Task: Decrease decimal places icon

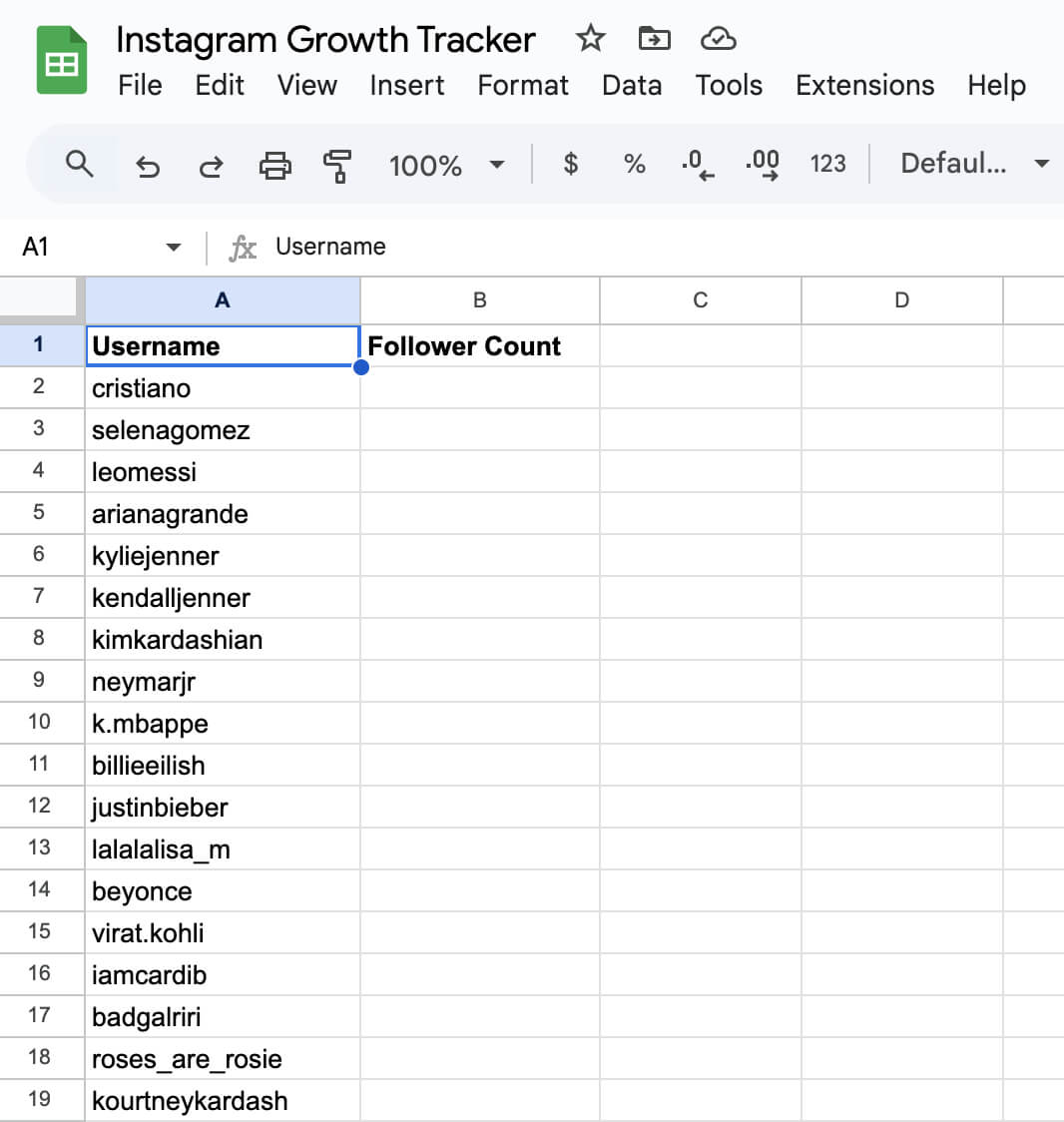Action: [698, 165]
